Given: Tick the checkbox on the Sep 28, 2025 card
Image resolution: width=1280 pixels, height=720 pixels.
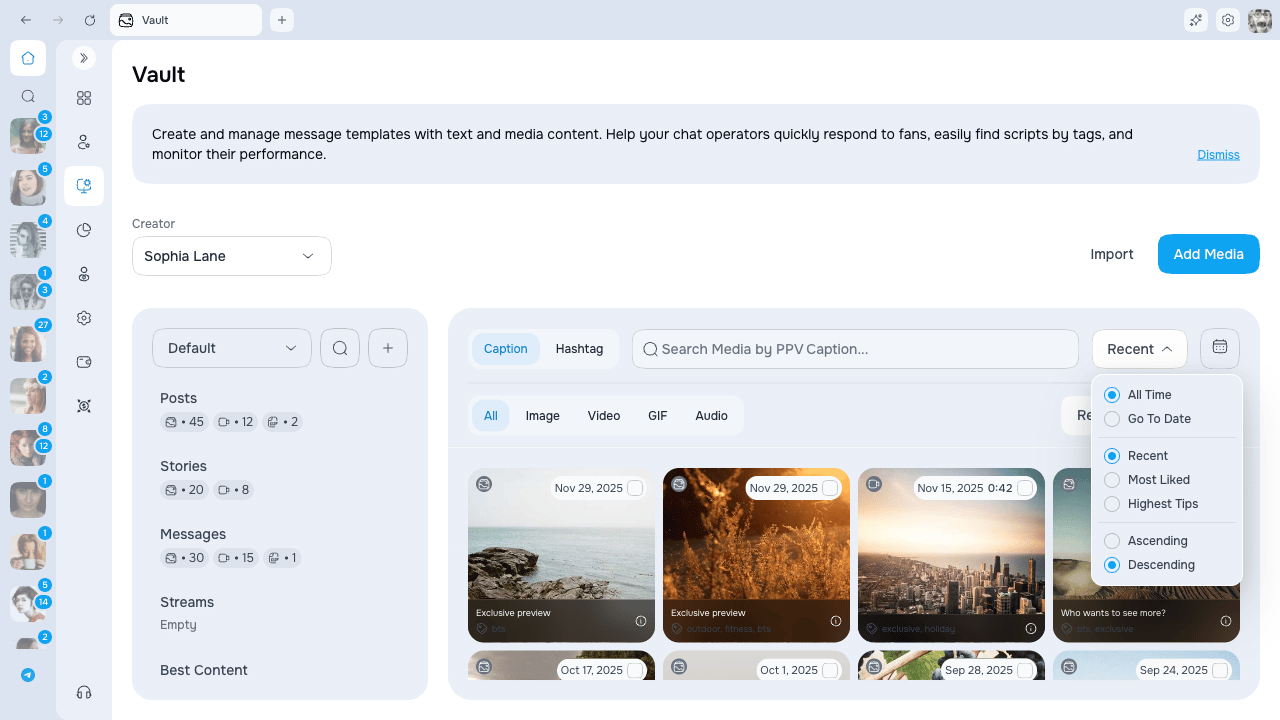Looking at the screenshot, I should click(x=1025, y=670).
